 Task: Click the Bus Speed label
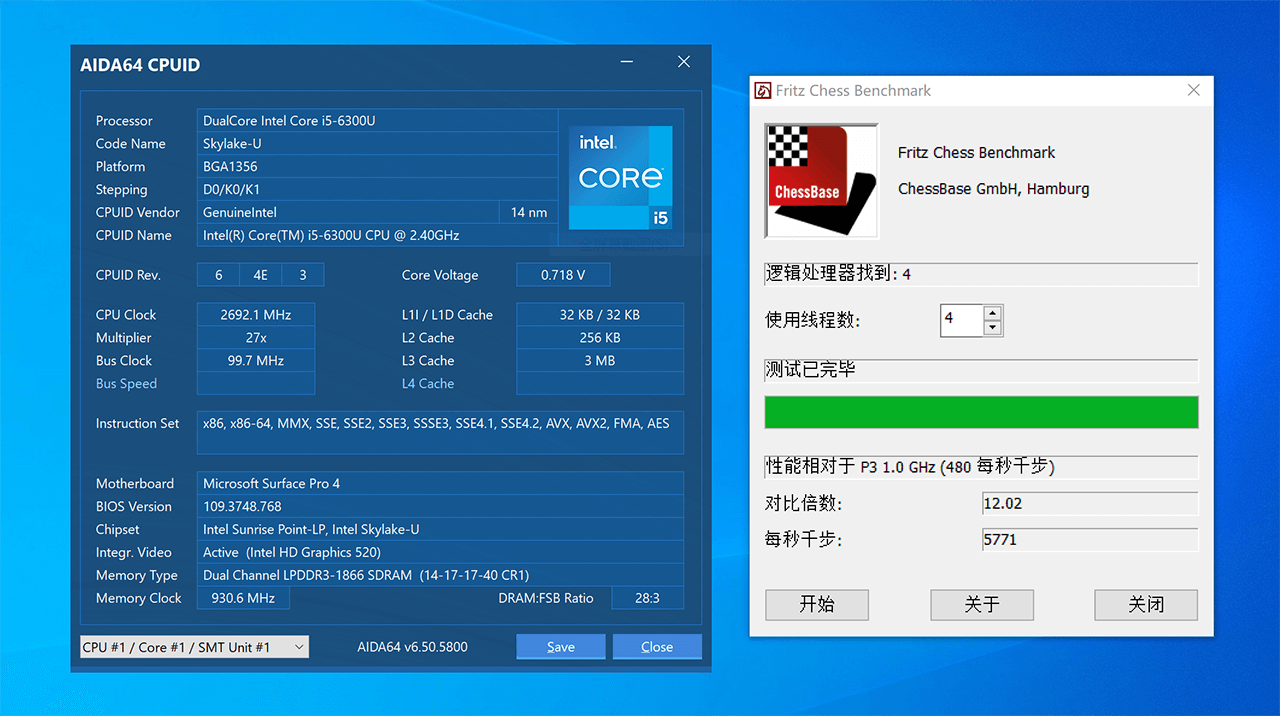[126, 383]
